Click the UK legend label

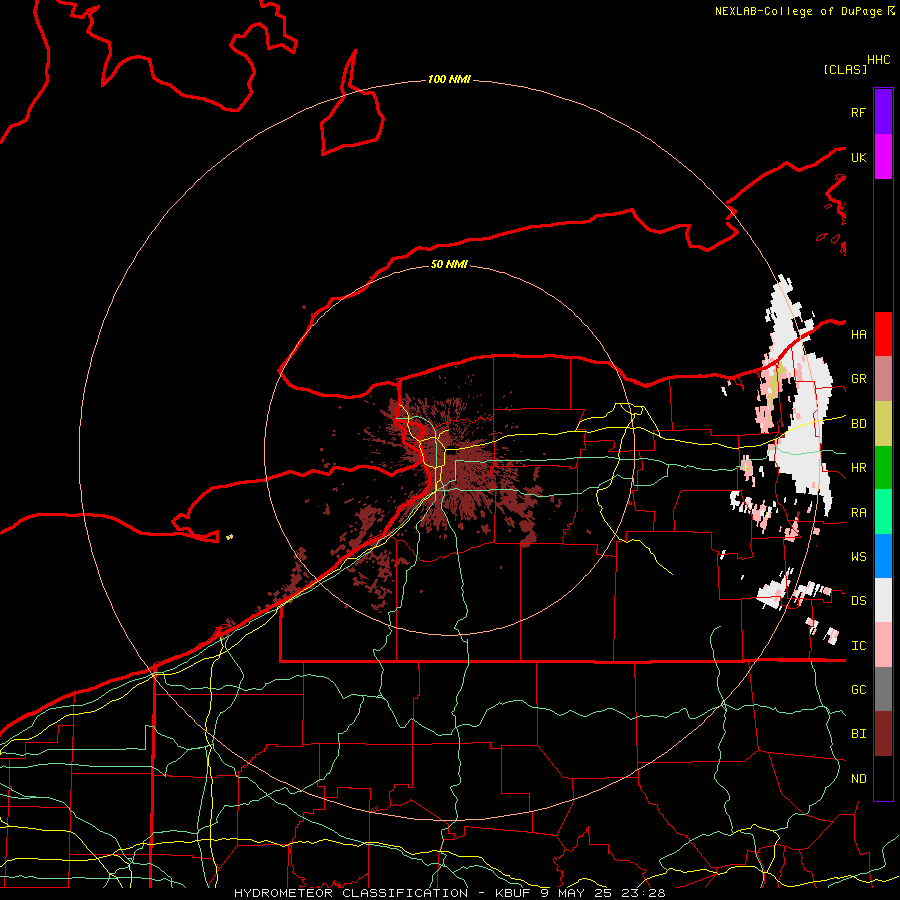coord(858,157)
